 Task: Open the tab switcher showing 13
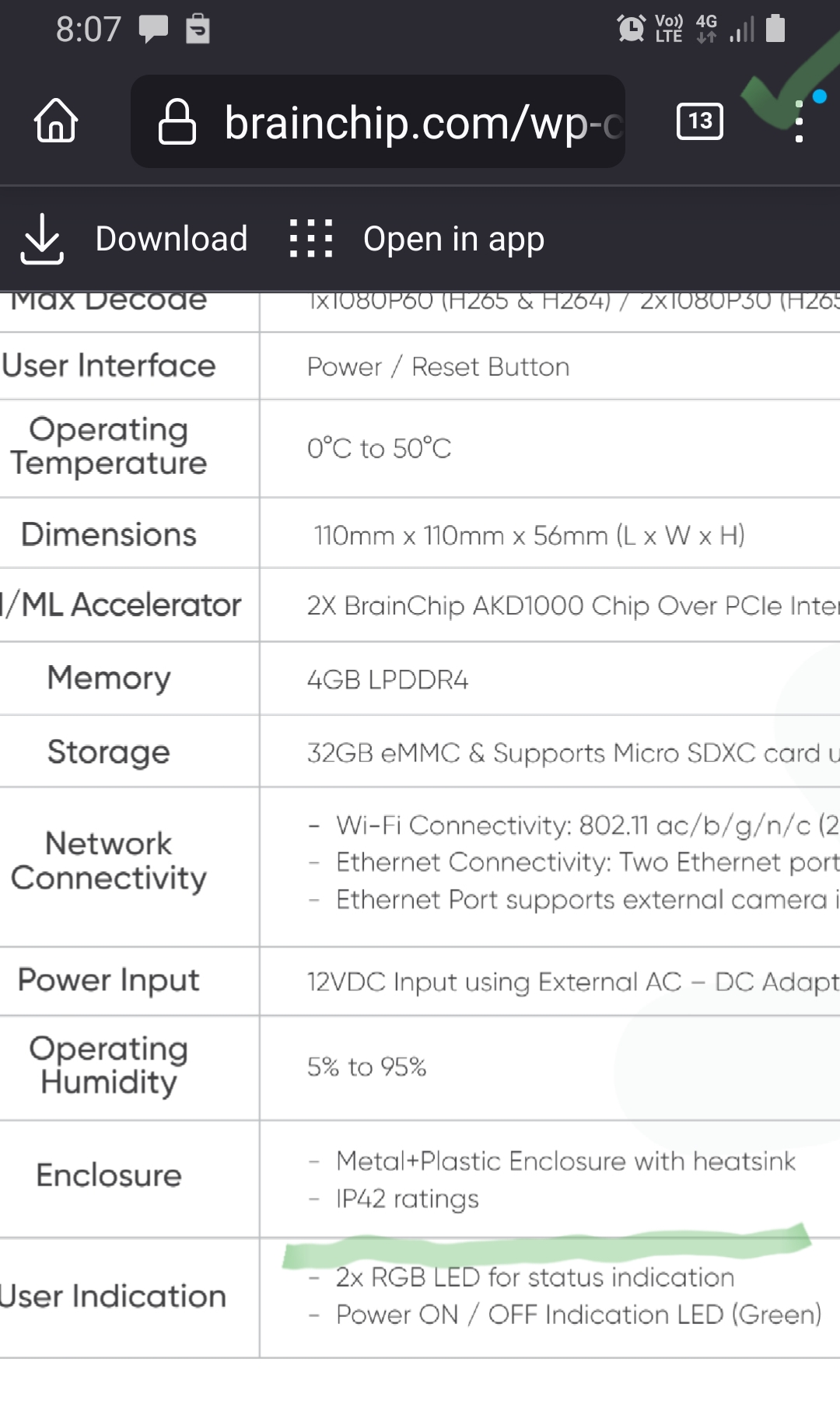click(700, 121)
